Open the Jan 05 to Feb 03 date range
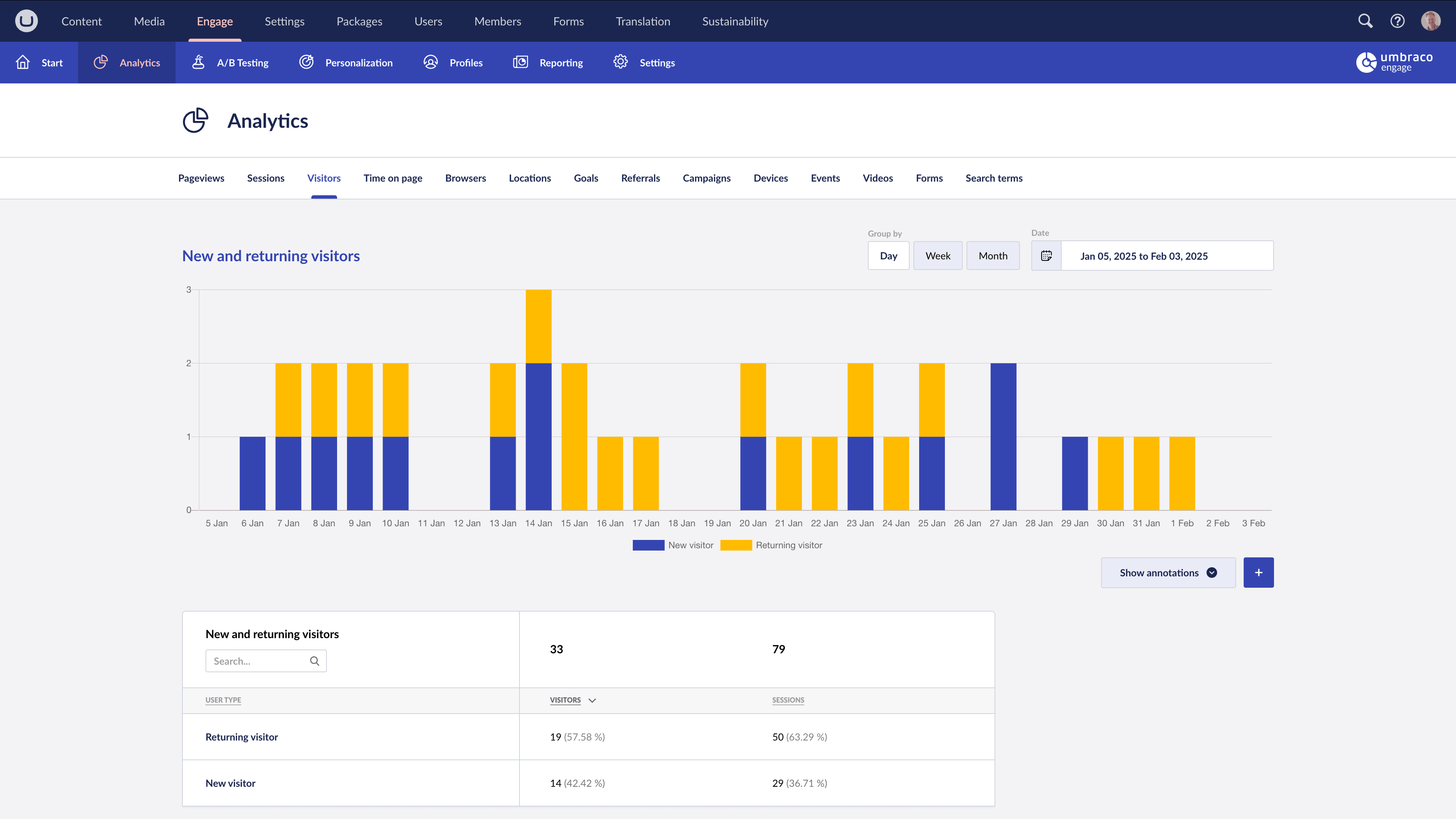The image size is (1456, 819). pos(1144,256)
